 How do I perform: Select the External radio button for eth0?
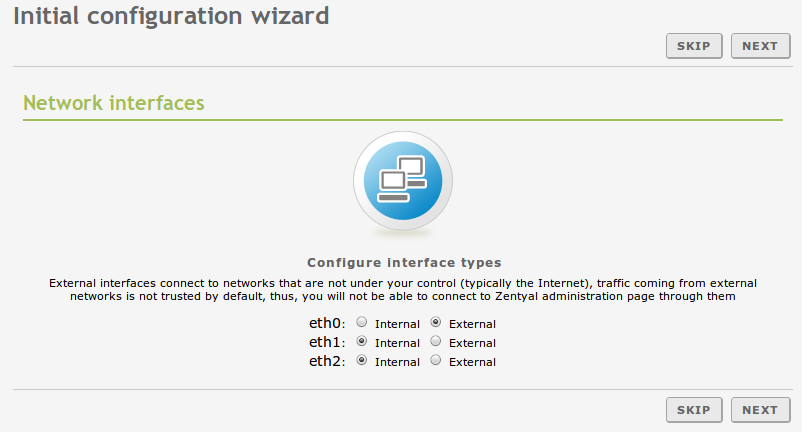click(436, 323)
